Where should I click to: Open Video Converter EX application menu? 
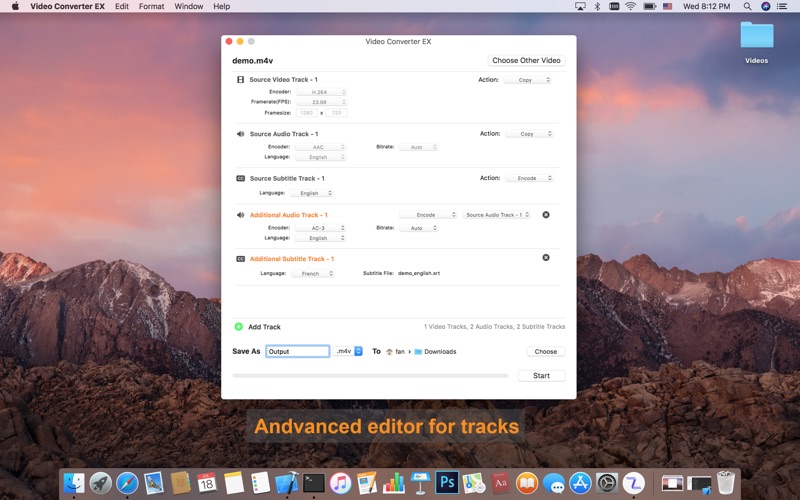(67, 6)
